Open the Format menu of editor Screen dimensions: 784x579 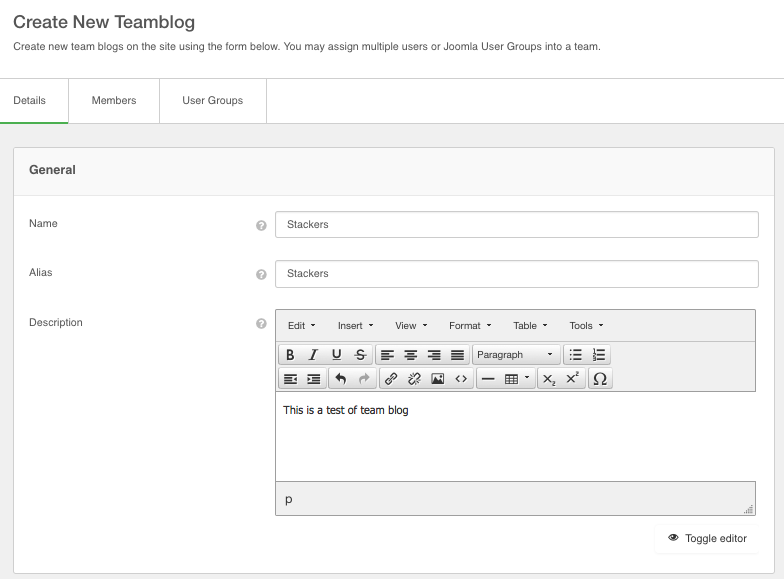[470, 326]
